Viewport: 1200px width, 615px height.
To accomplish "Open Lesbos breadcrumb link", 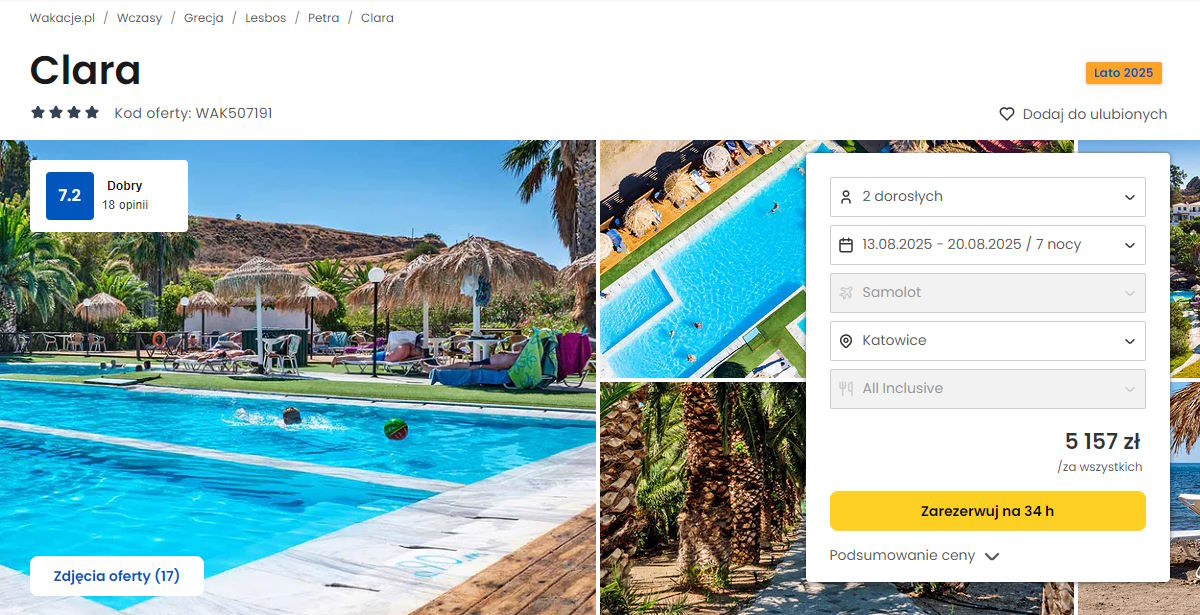I will point(266,18).
